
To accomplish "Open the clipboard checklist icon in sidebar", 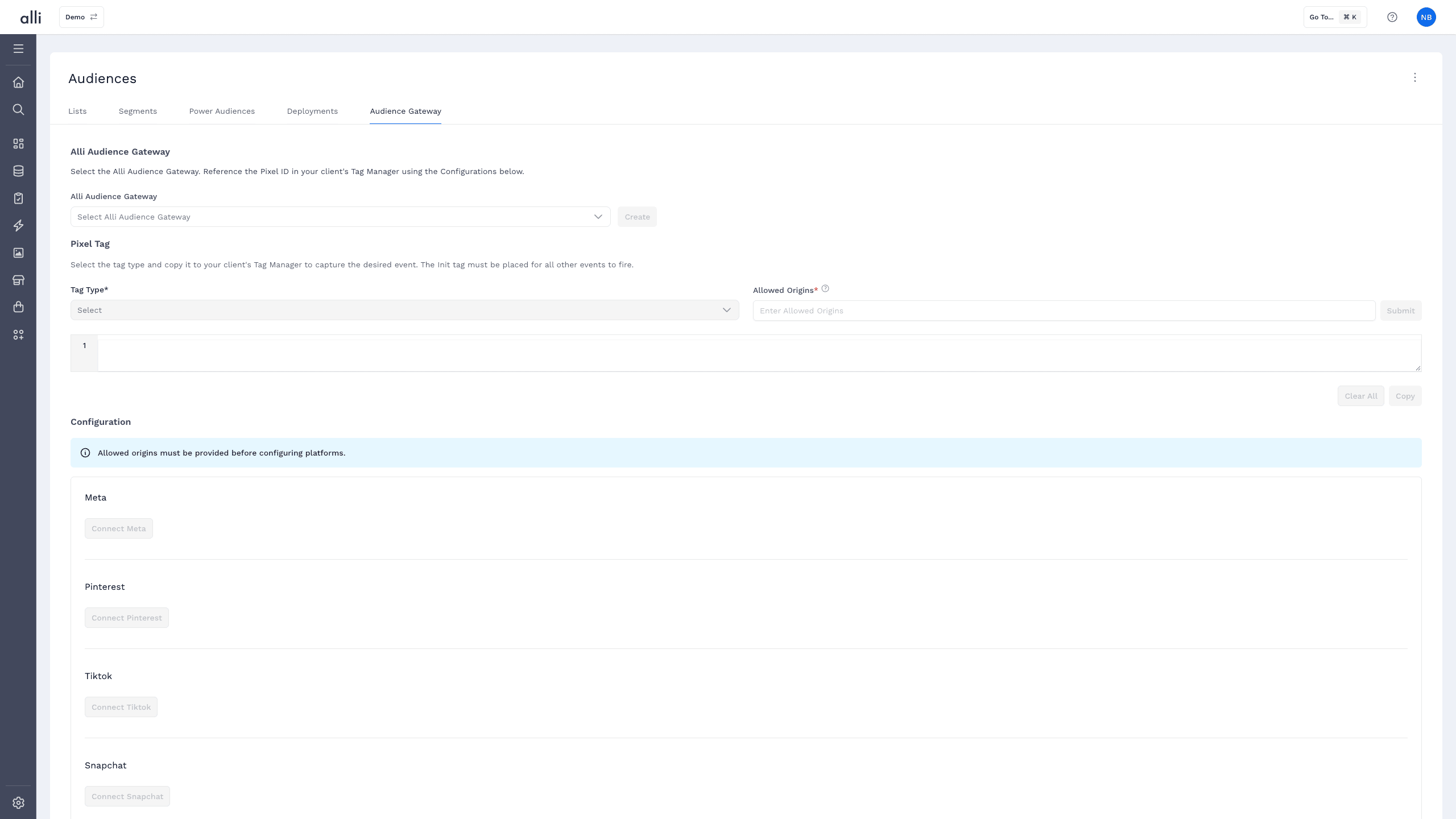I will click(x=18, y=198).
